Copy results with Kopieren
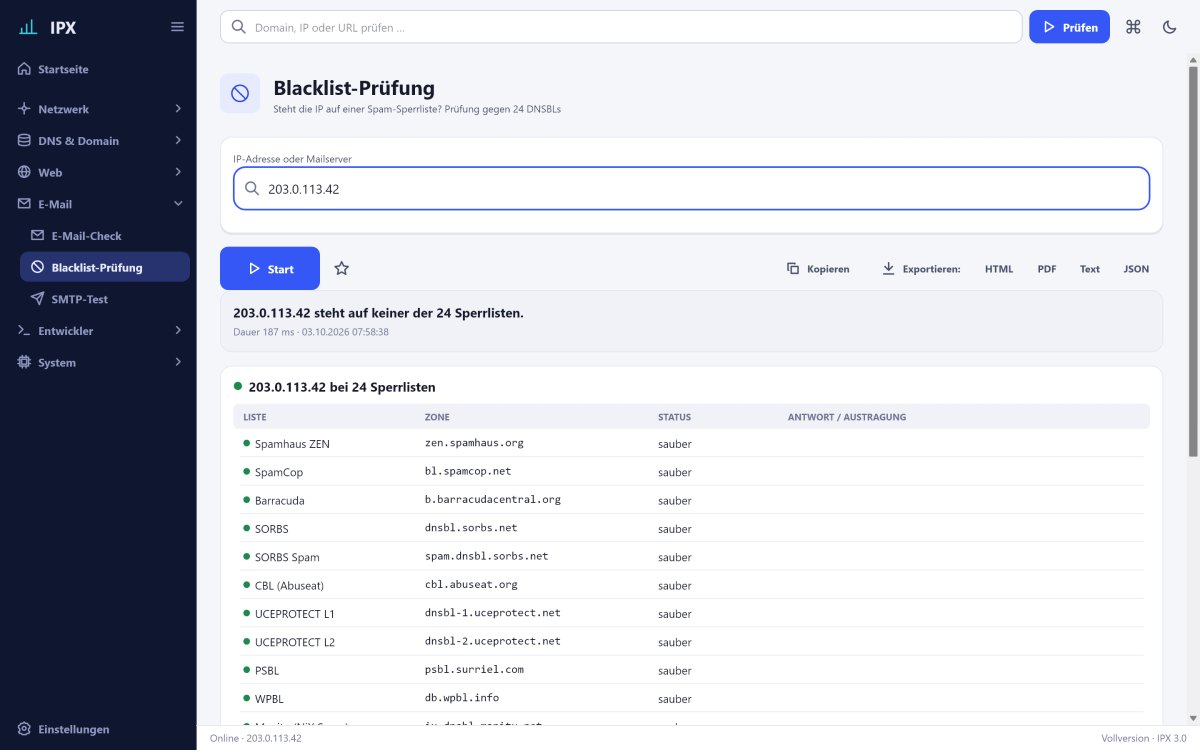 (819, 268)
